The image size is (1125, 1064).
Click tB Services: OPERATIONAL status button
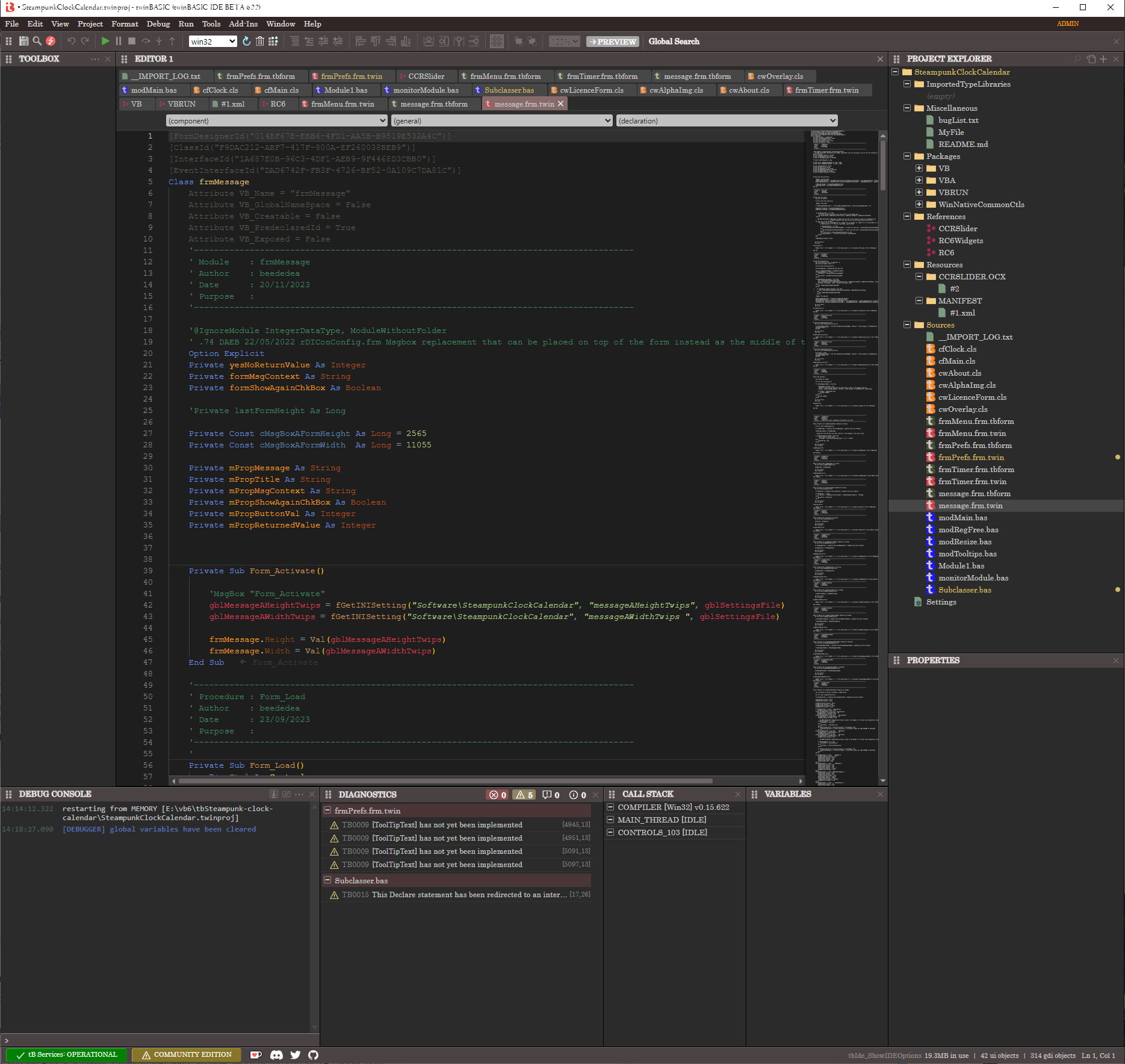pos(66,1055)
